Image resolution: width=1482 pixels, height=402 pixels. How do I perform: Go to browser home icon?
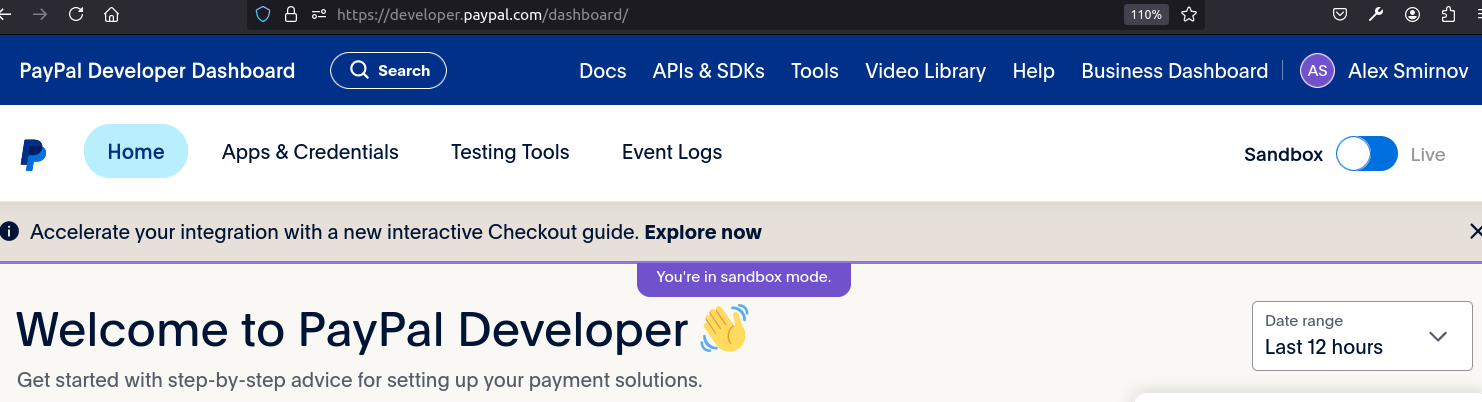112,15
